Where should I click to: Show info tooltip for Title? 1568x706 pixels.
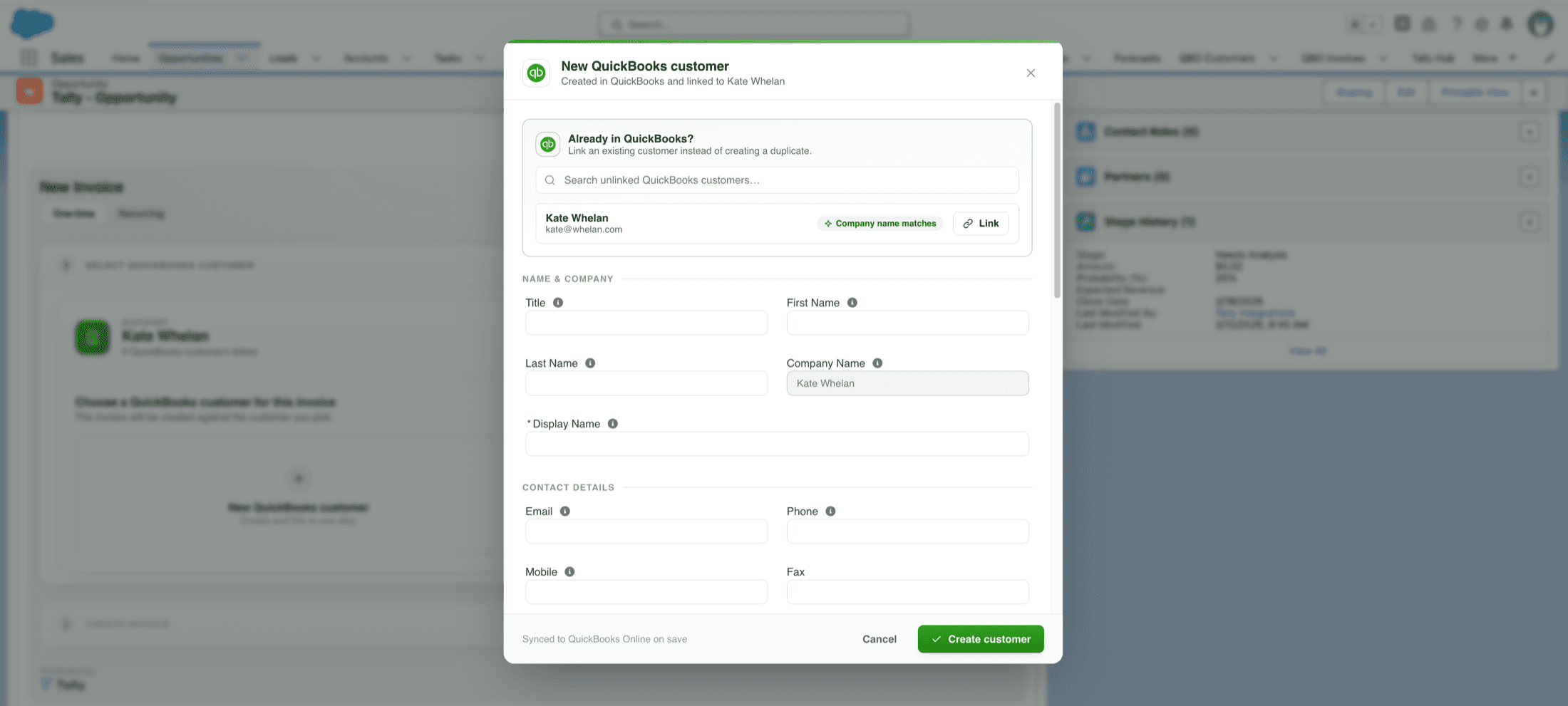pos(558,303)
